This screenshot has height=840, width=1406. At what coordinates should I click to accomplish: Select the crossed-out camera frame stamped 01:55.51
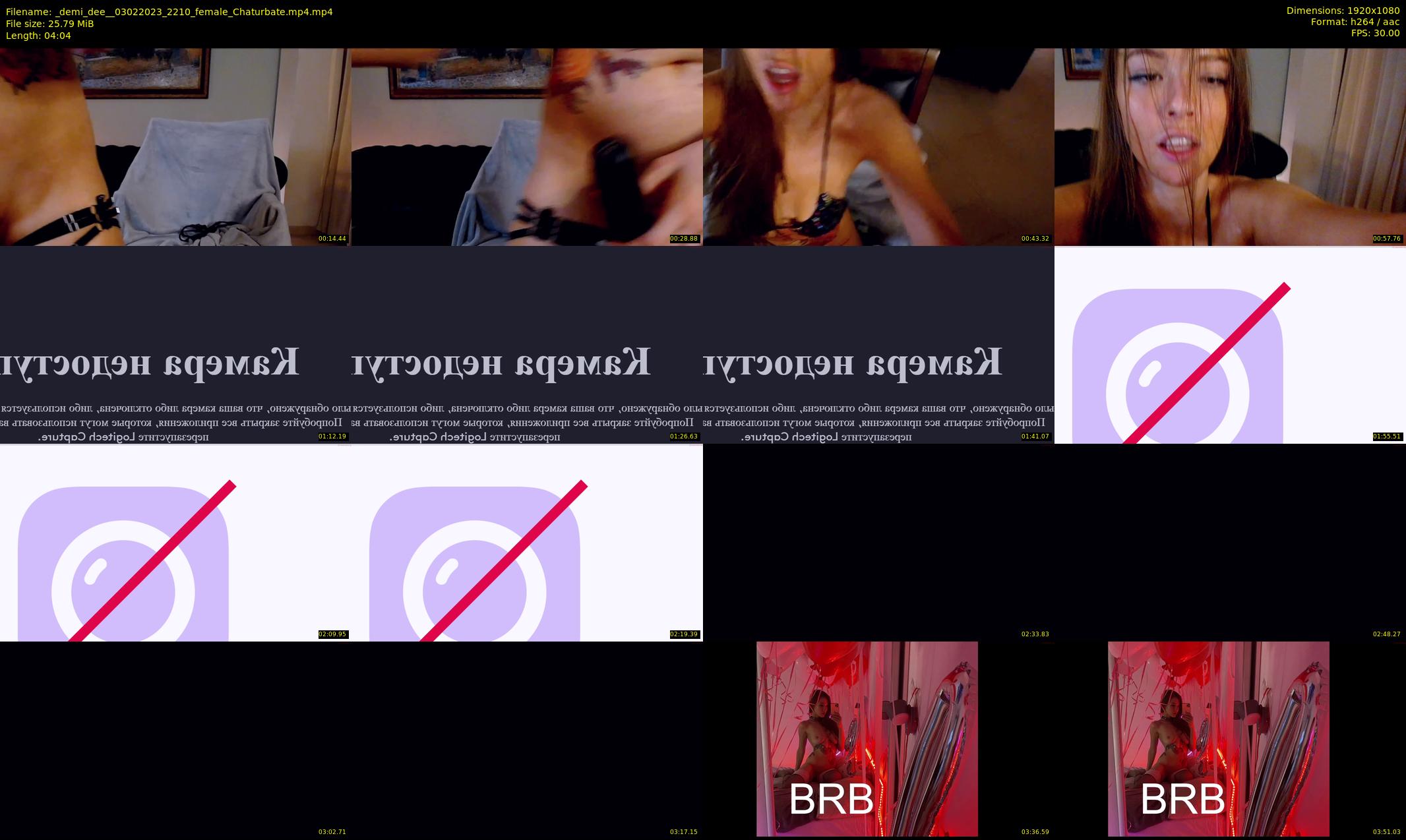[1230, 345]
